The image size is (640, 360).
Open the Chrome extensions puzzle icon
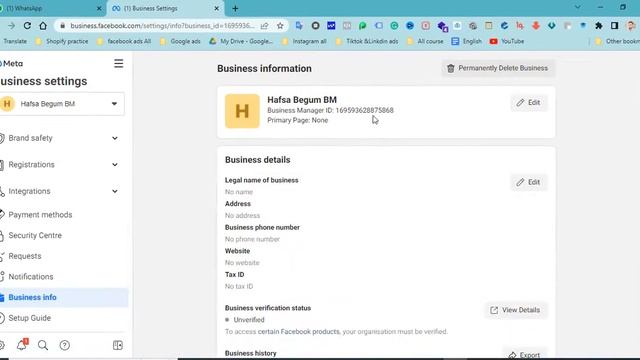598,26
